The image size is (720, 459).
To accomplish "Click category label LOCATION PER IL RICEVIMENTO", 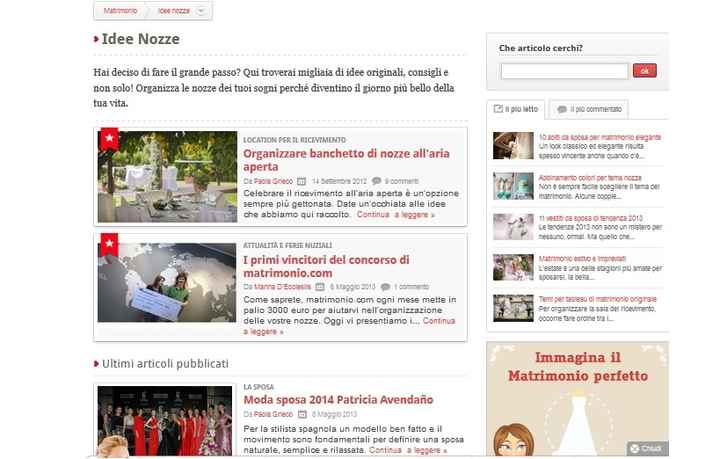I will pyautogui.click(x=294, y=140).
